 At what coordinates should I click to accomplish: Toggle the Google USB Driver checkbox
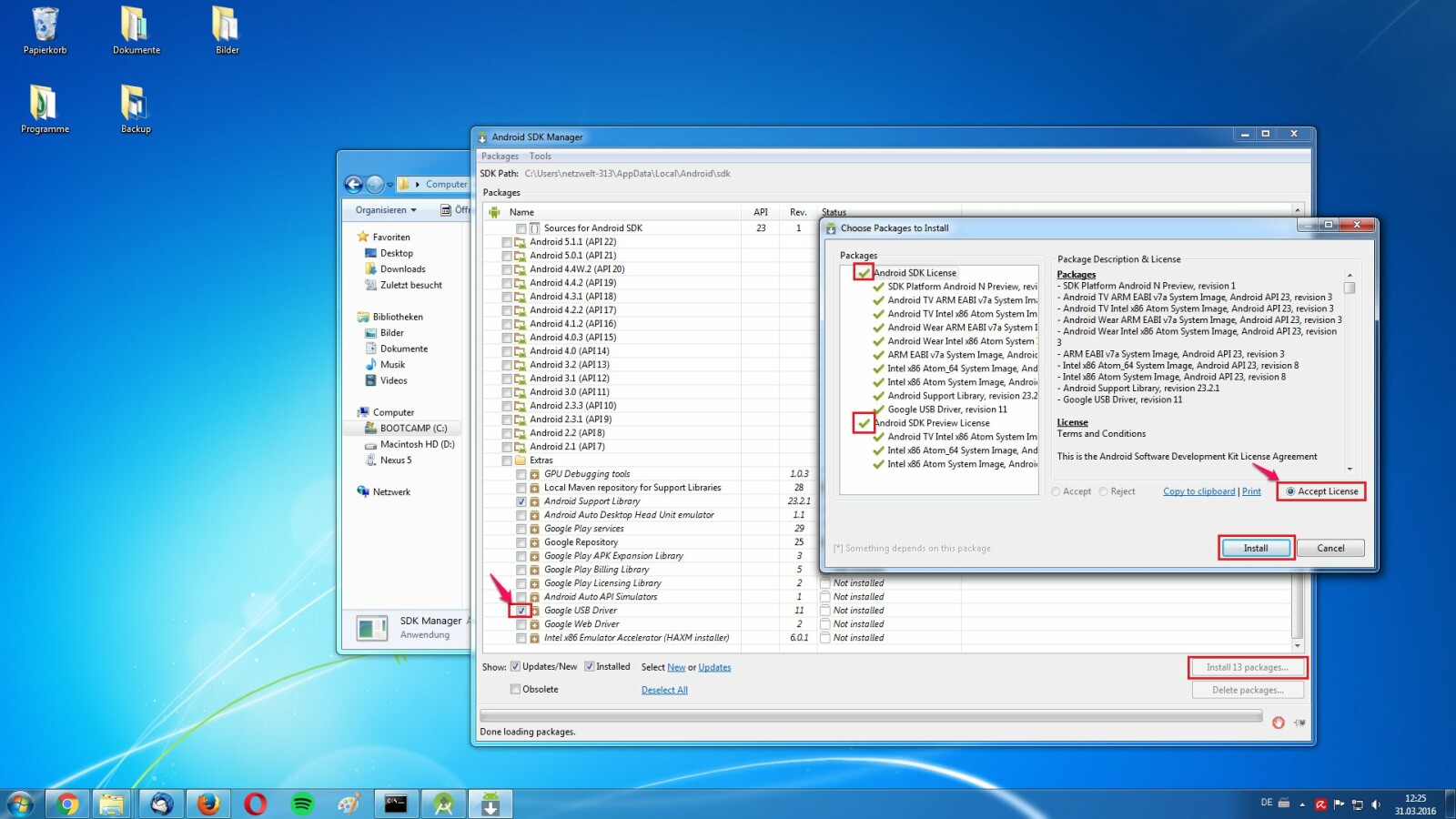point(521,611)
